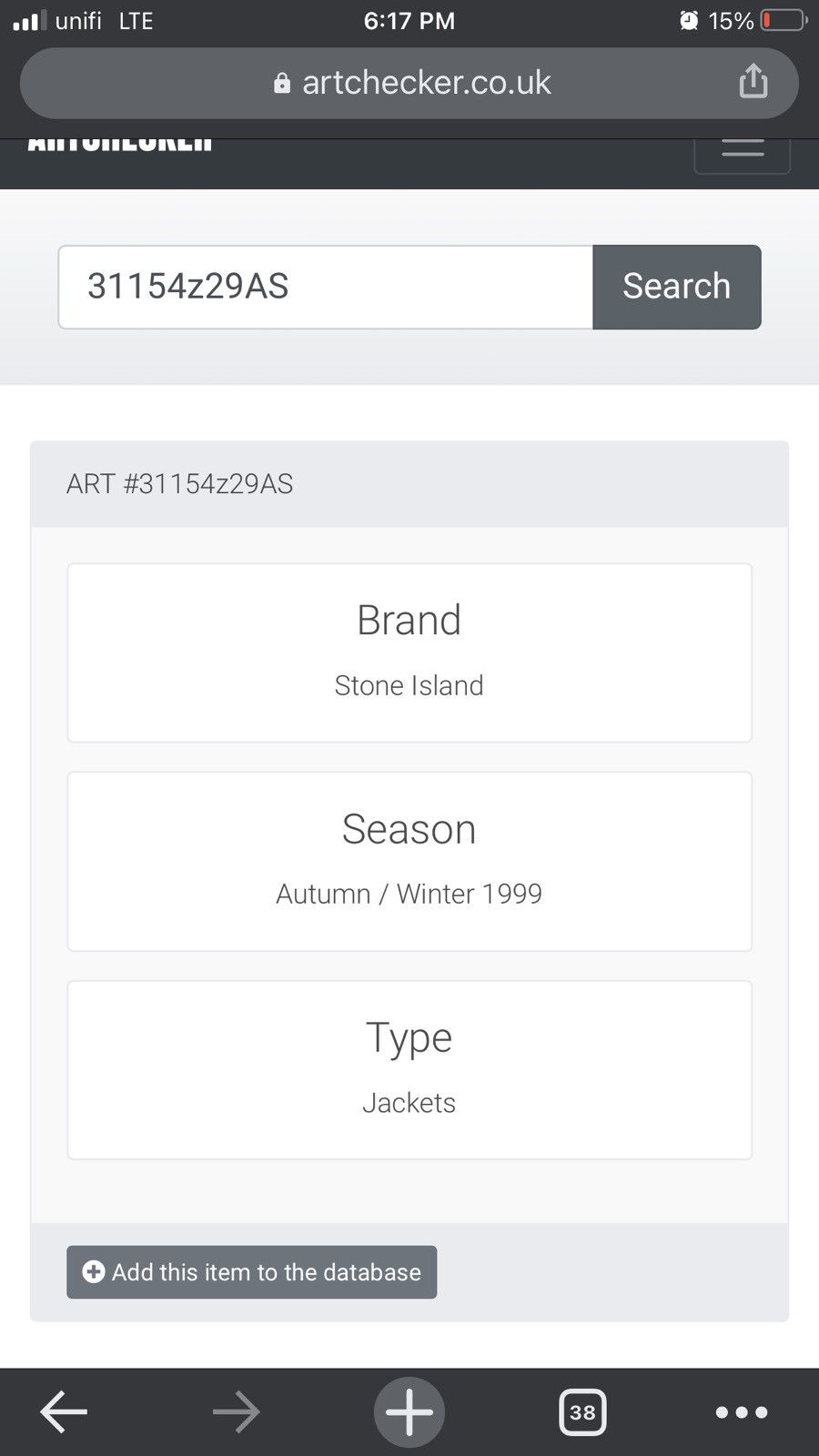
Task: Go back with the left arrow icon
Action: click(x=64, y=1411)
